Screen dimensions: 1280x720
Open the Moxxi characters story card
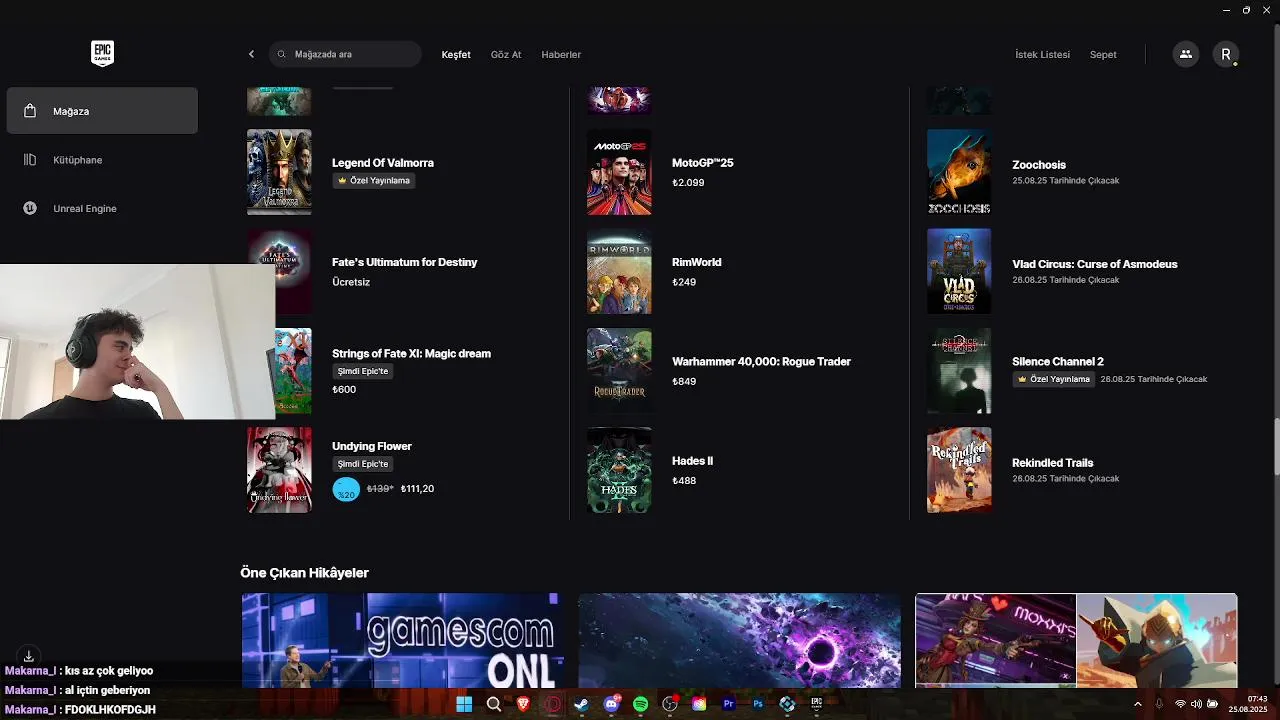point(1076,641)
